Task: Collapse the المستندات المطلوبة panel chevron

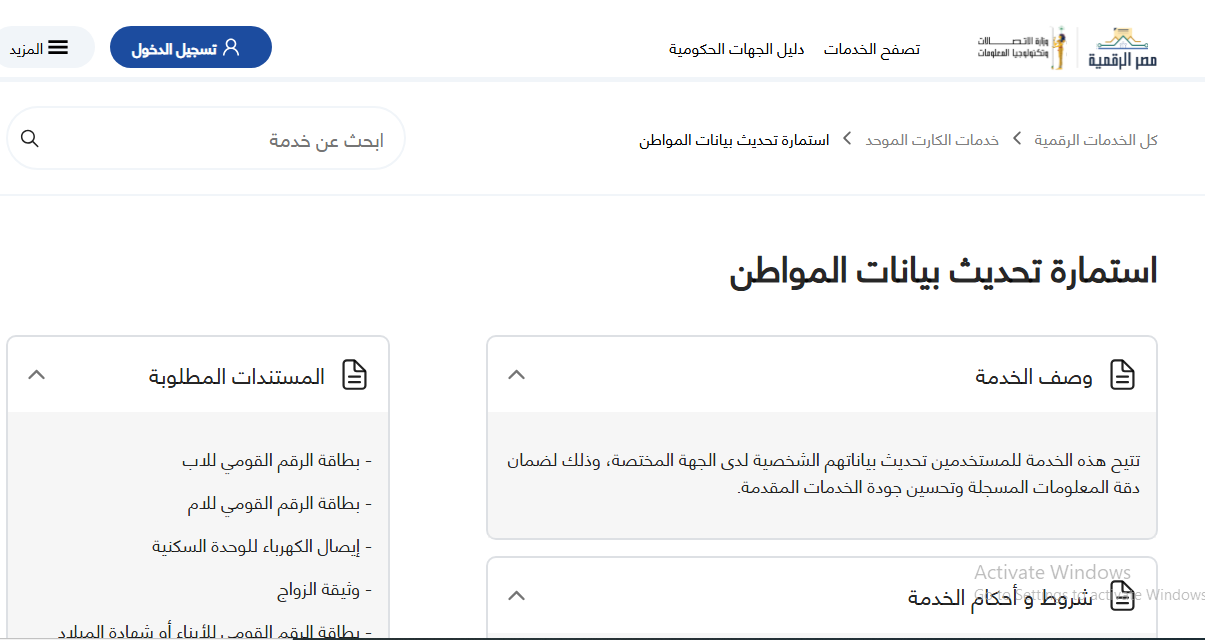Action: [x=37, y=375]
